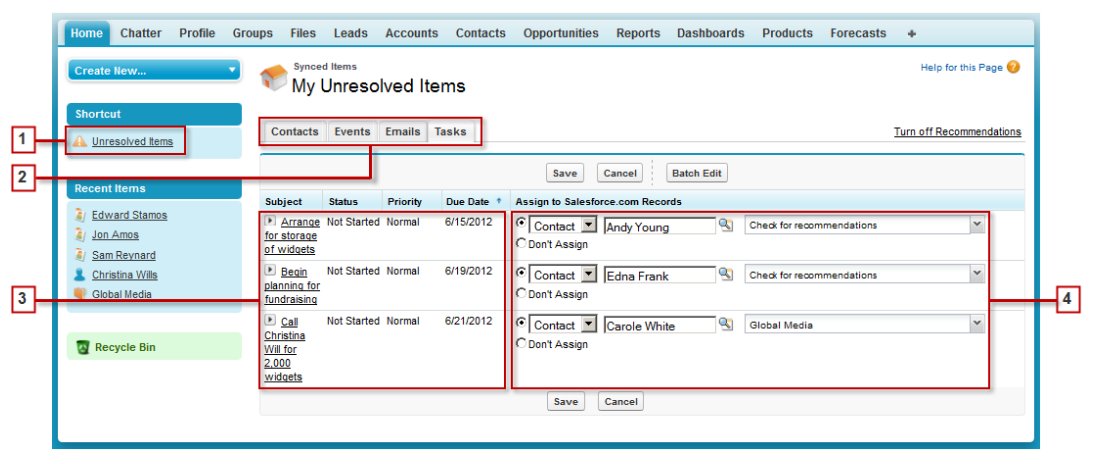
Task: Click the bottom Save button
Action: (x=565, y=401)
